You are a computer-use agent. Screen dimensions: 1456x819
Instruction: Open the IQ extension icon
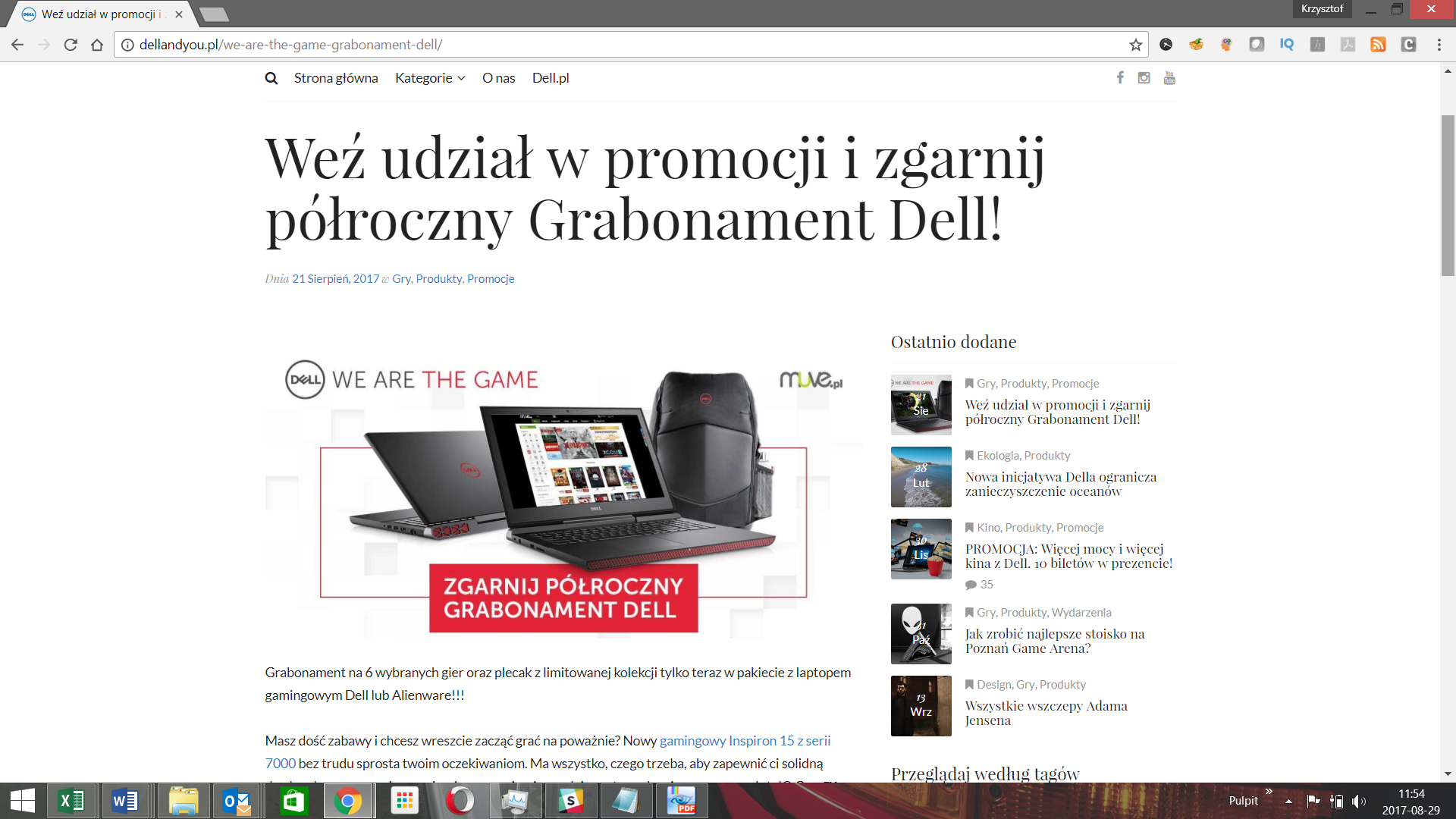pos(1287,45)
